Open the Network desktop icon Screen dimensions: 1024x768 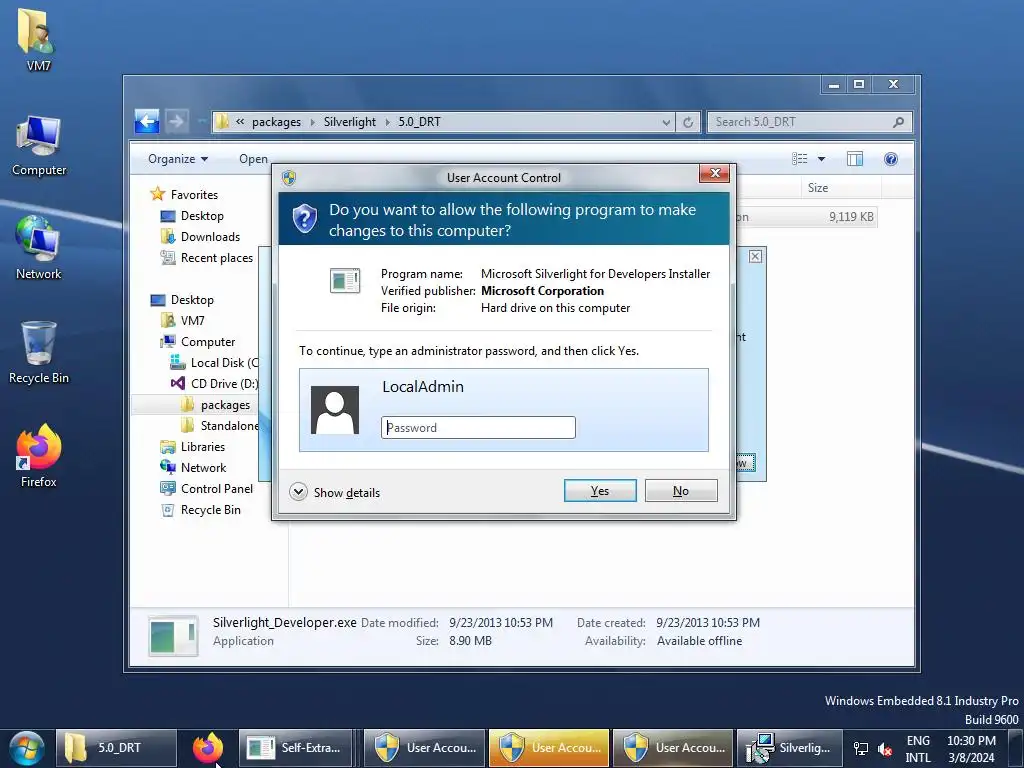pos(38,248)
